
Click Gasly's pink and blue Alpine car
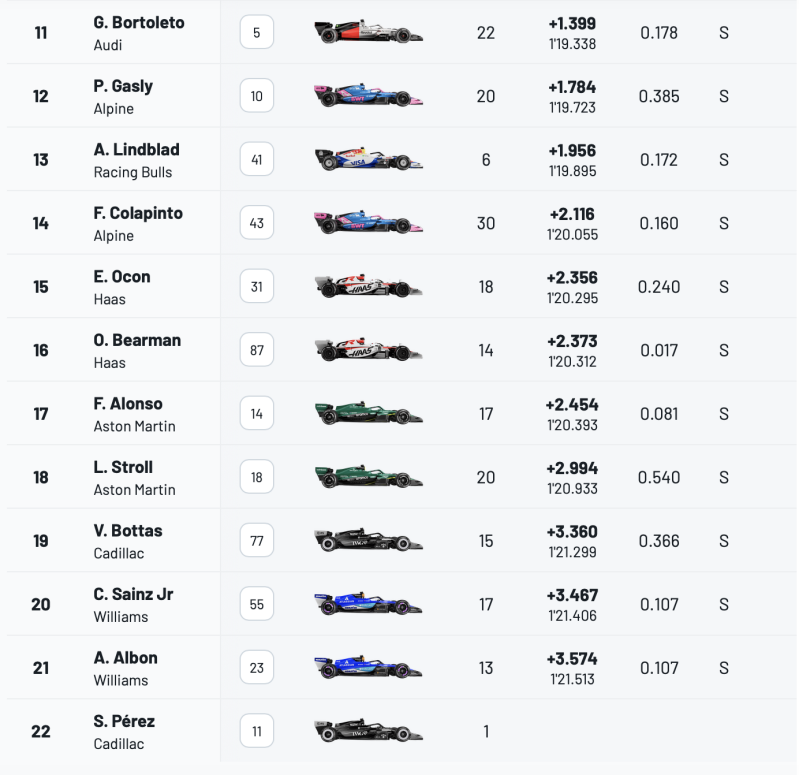pos(368,95)
